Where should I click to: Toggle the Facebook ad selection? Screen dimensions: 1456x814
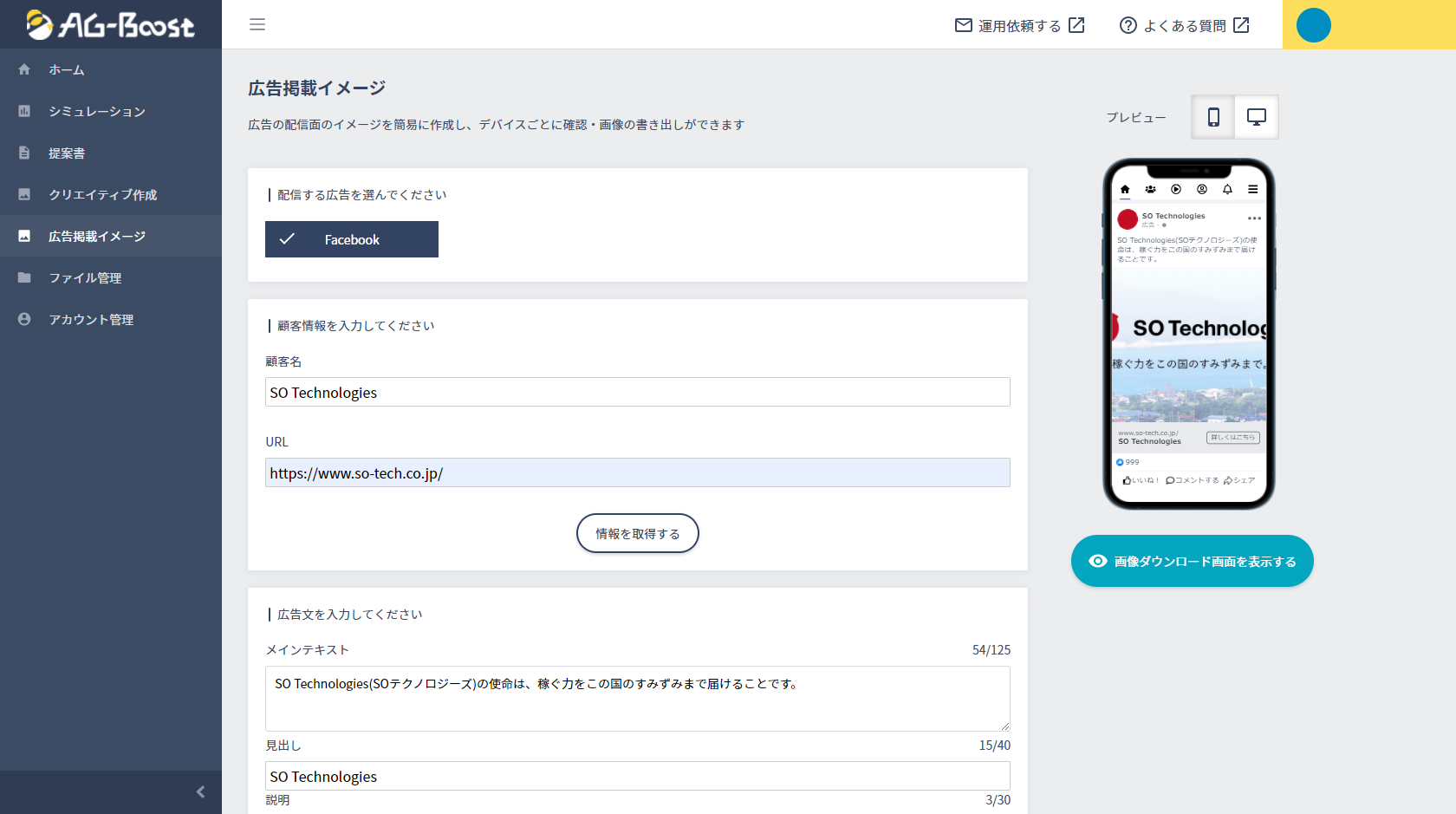[352, 239]
